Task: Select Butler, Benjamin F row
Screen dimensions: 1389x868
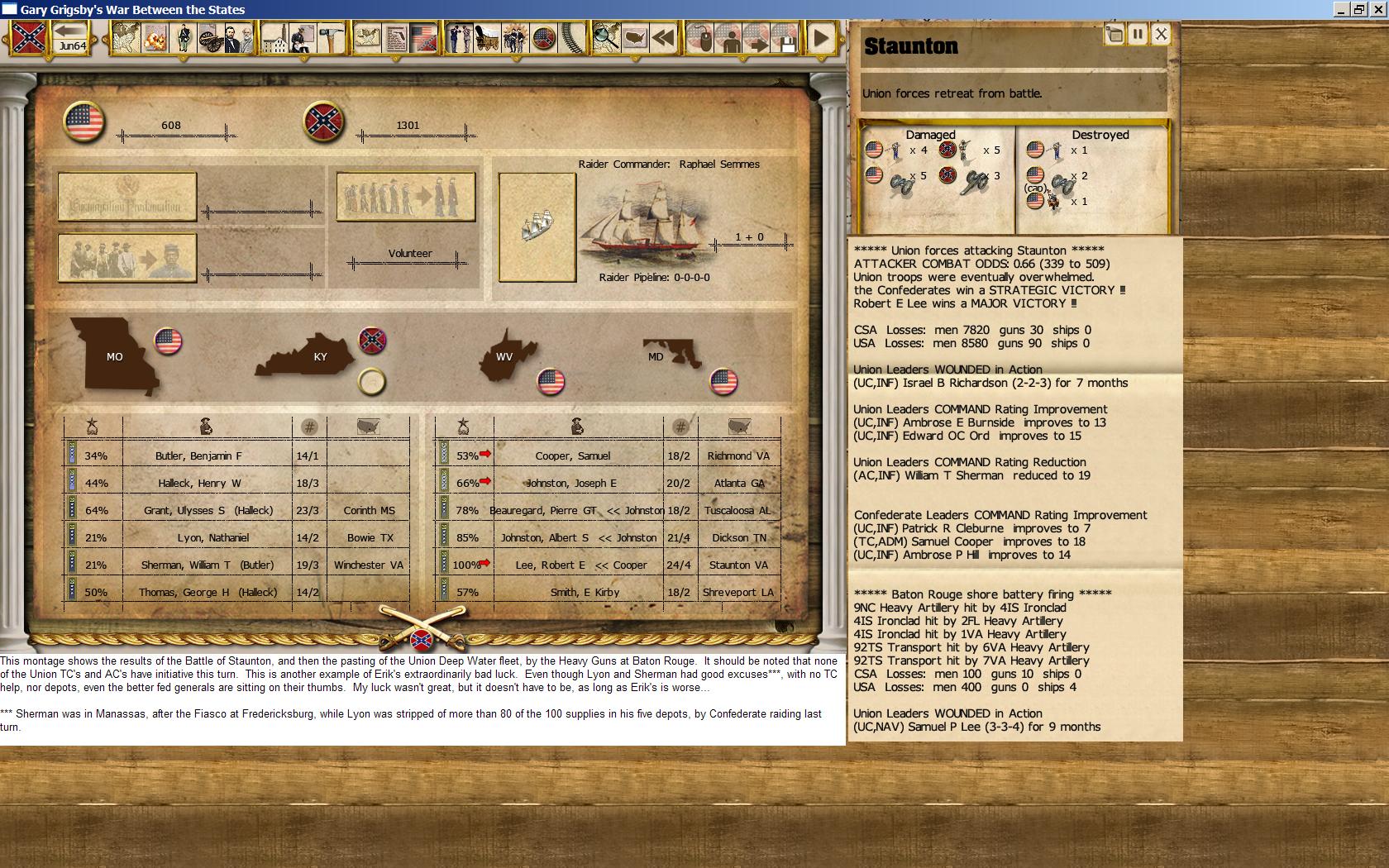Action: (x=236, y=455)
